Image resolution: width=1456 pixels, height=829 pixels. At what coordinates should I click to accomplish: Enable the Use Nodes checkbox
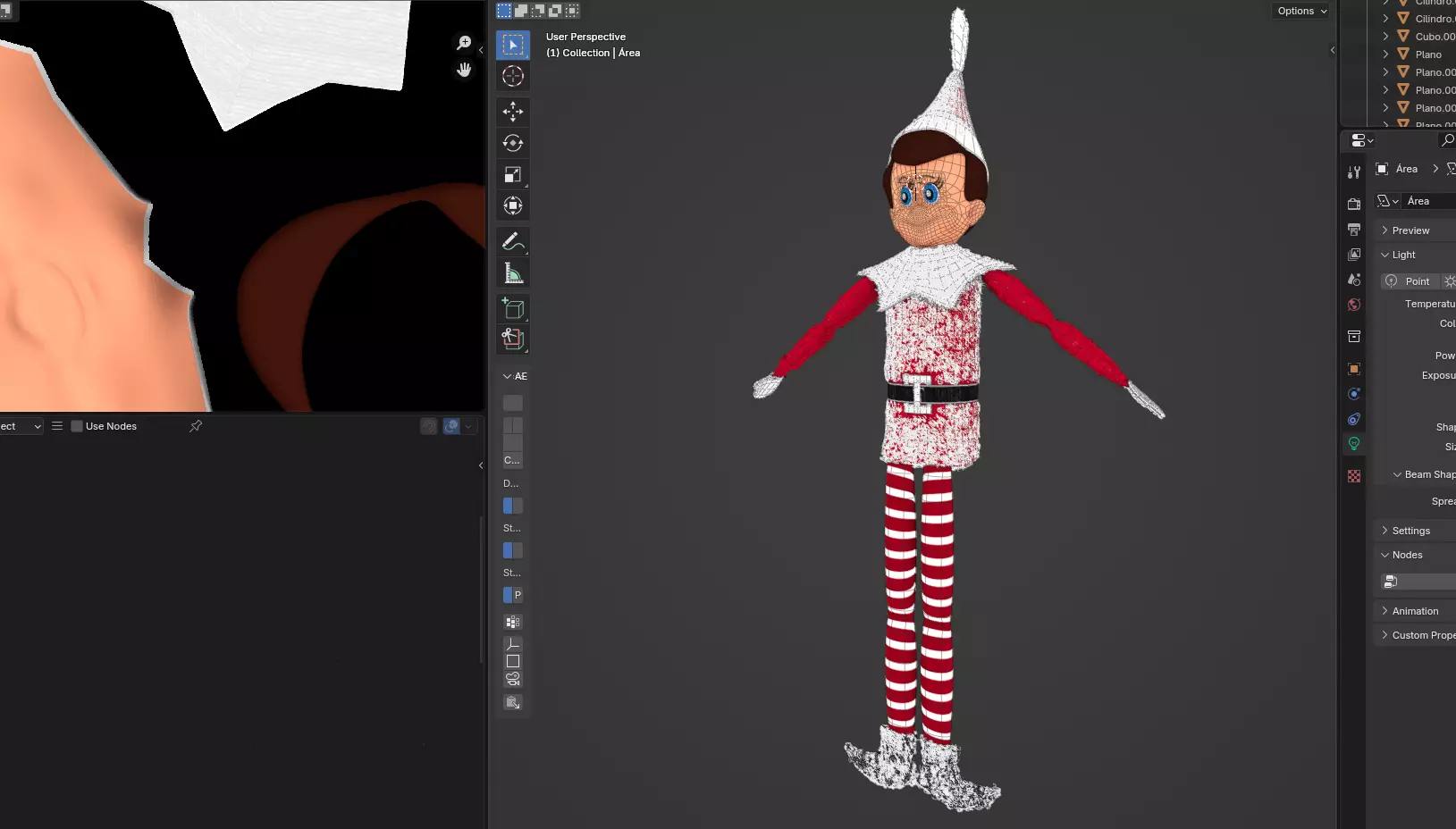(77, 426)
